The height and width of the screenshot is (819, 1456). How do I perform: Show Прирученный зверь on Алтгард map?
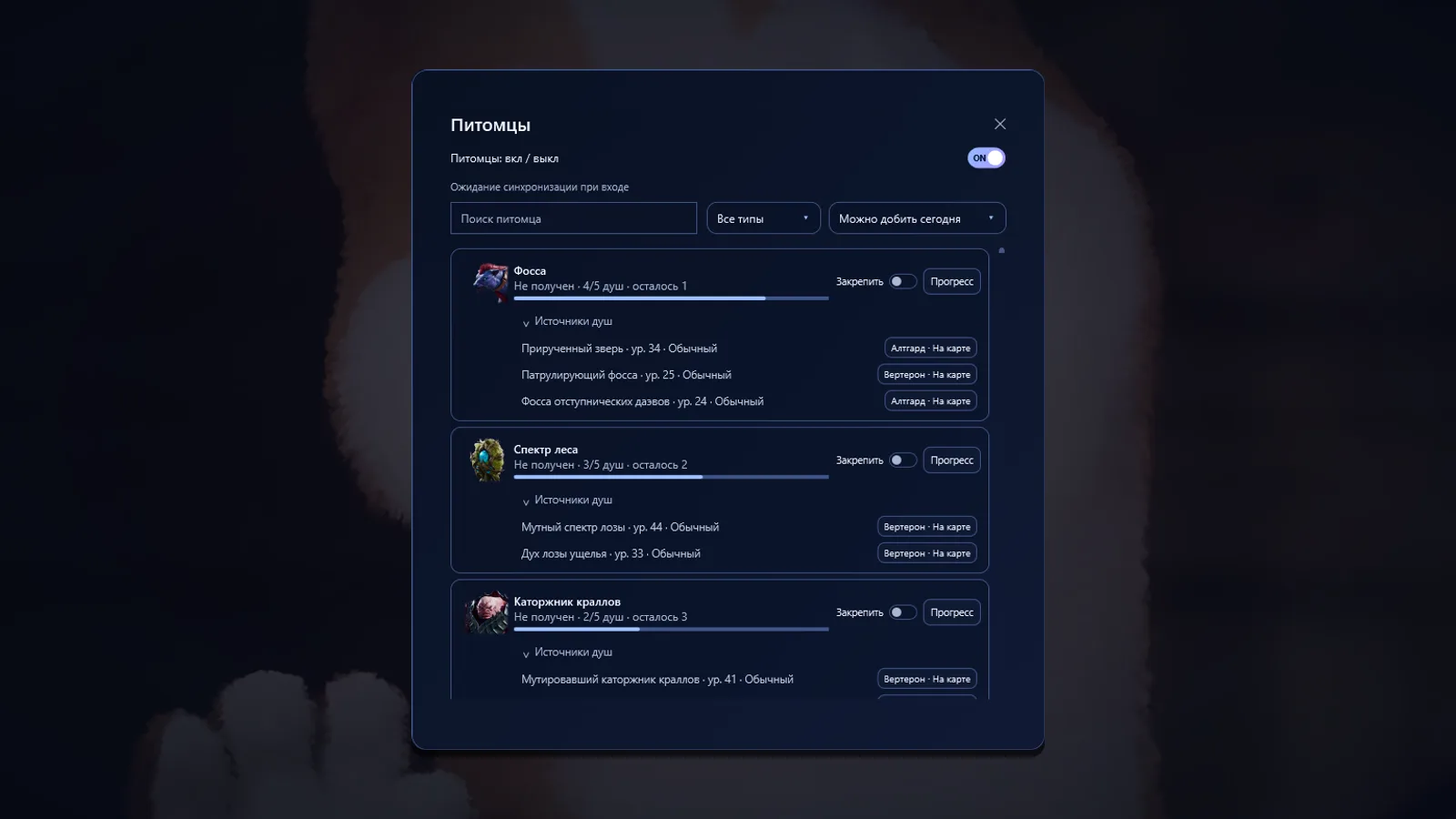coord(930,348)
